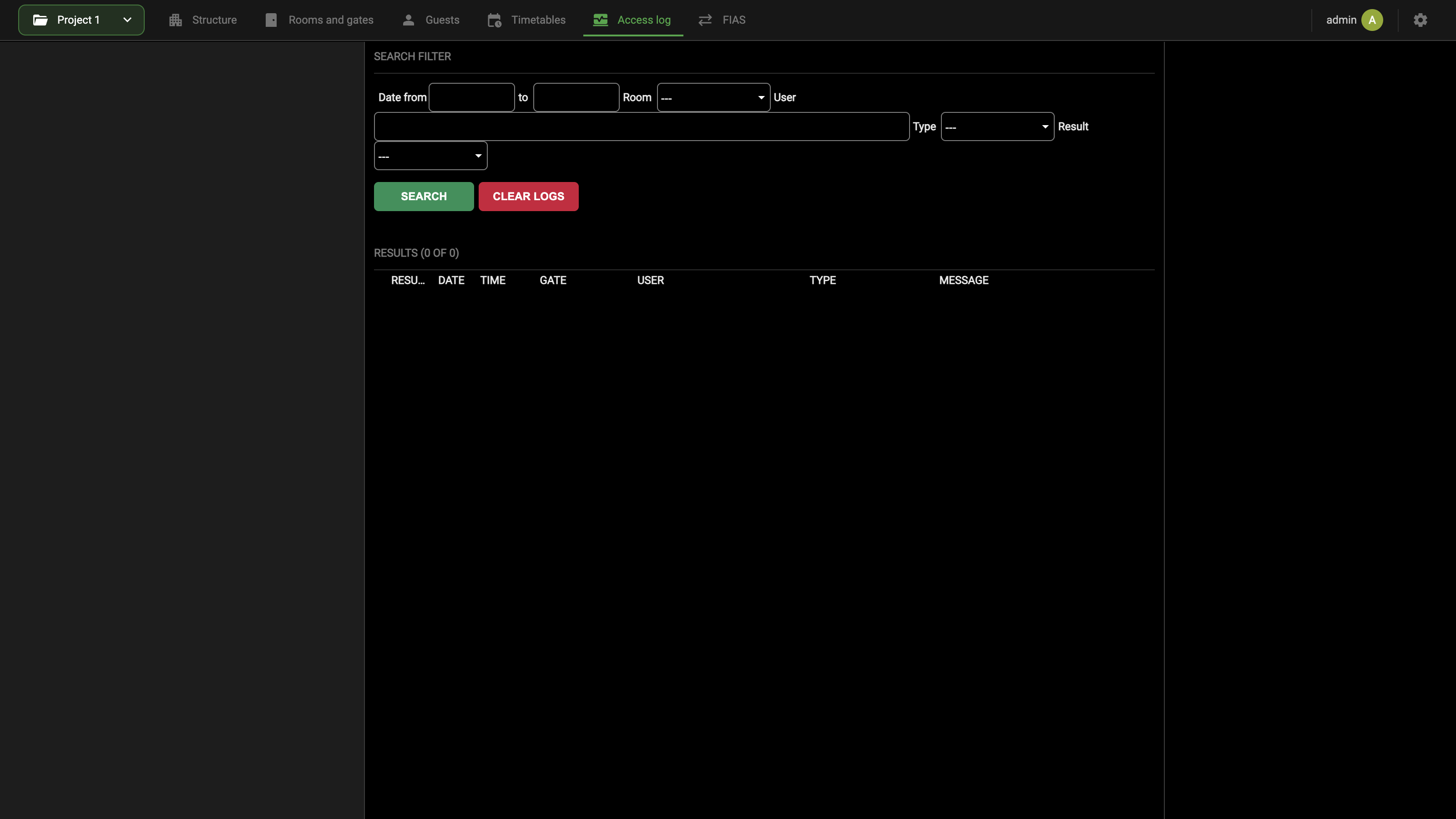This screenshot has height=819, width=1456.
Task: Click the admin username label
Action: [x=1341, y=20]
